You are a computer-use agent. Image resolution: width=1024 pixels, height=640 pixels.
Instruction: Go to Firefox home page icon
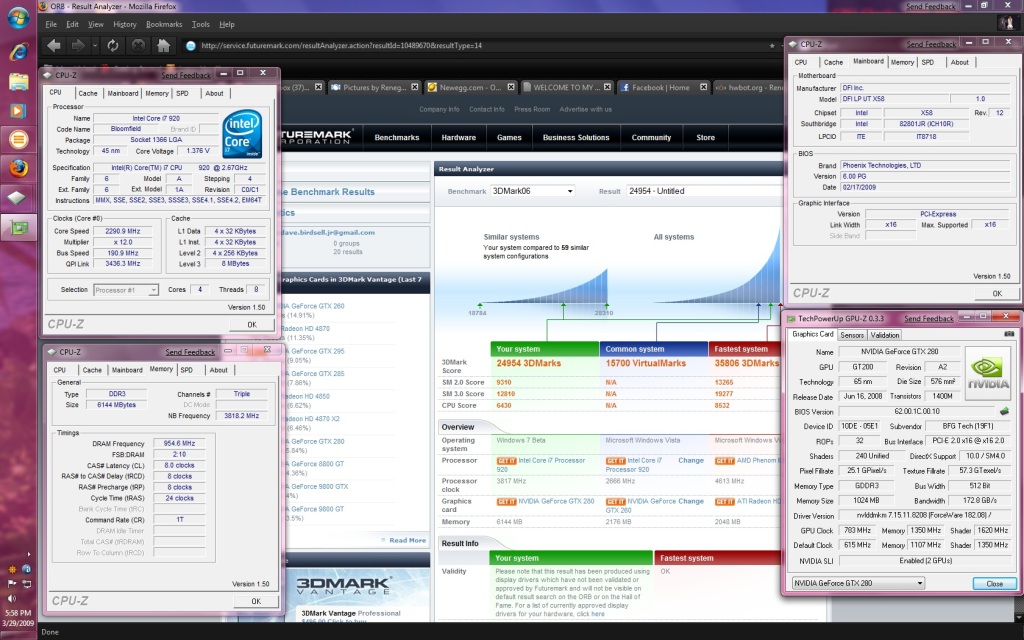coord(163,46)
